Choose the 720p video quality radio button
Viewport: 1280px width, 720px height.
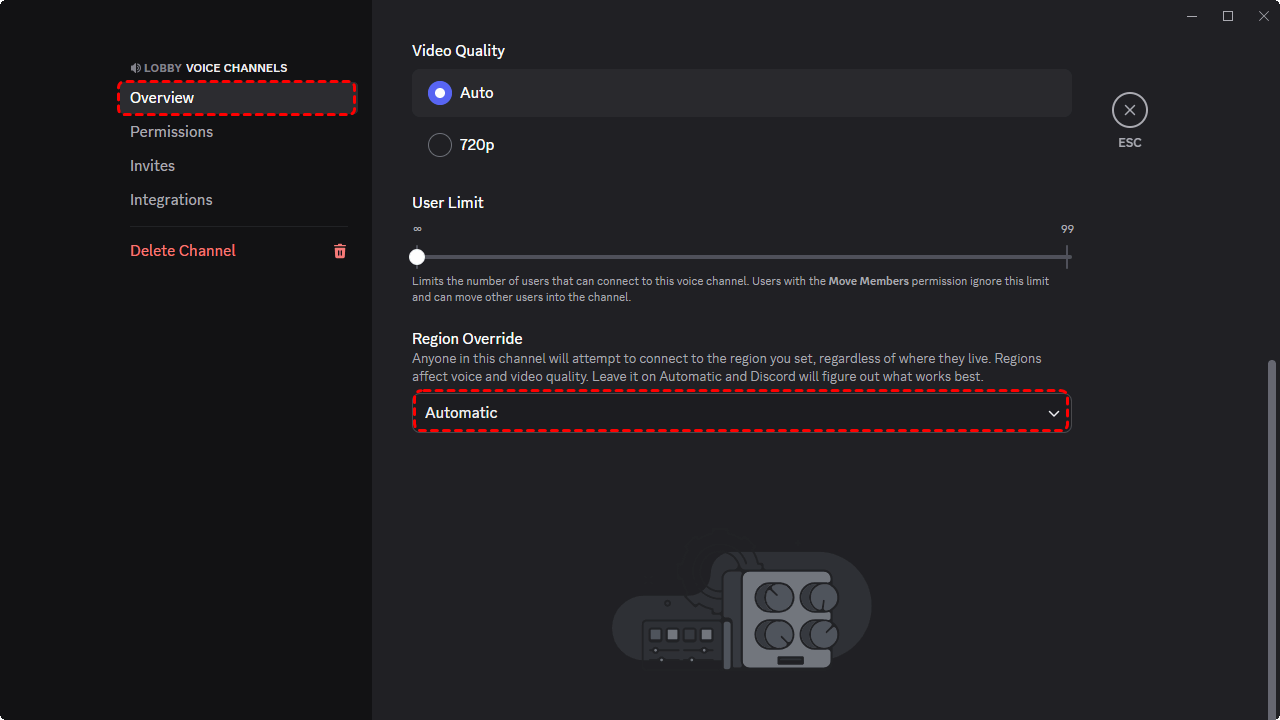(x=440, y=145)
